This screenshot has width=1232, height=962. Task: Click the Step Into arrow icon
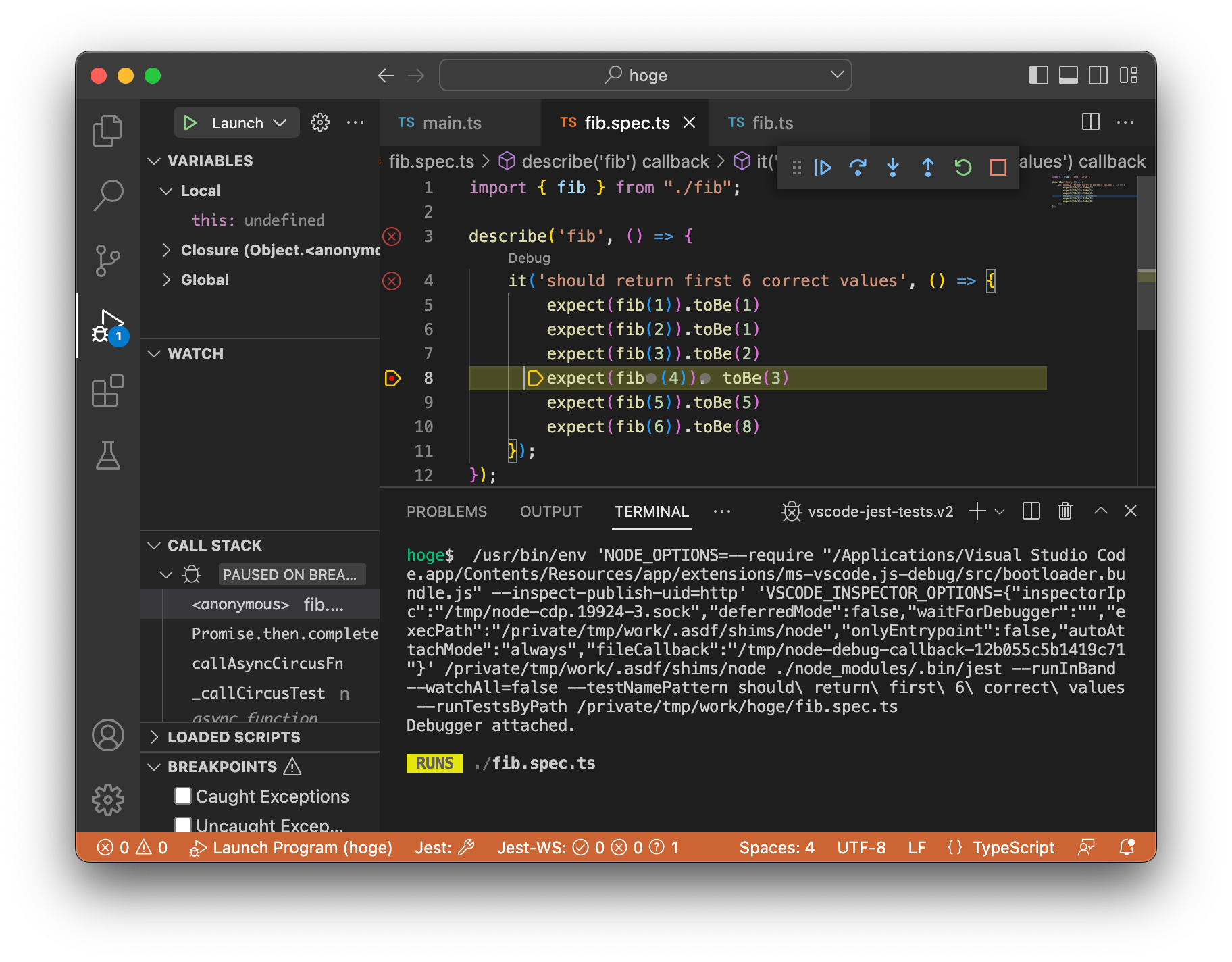pos(893,168)
